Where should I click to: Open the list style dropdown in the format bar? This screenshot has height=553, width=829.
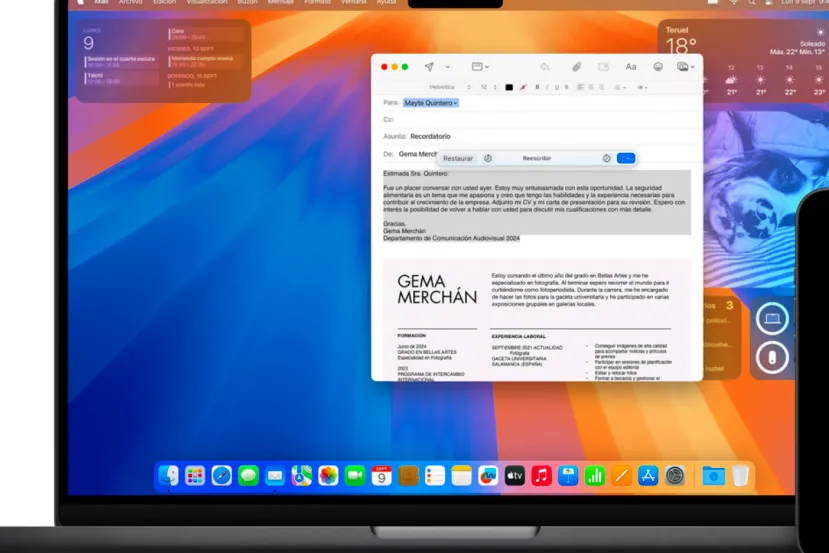(x=620, y=87)
